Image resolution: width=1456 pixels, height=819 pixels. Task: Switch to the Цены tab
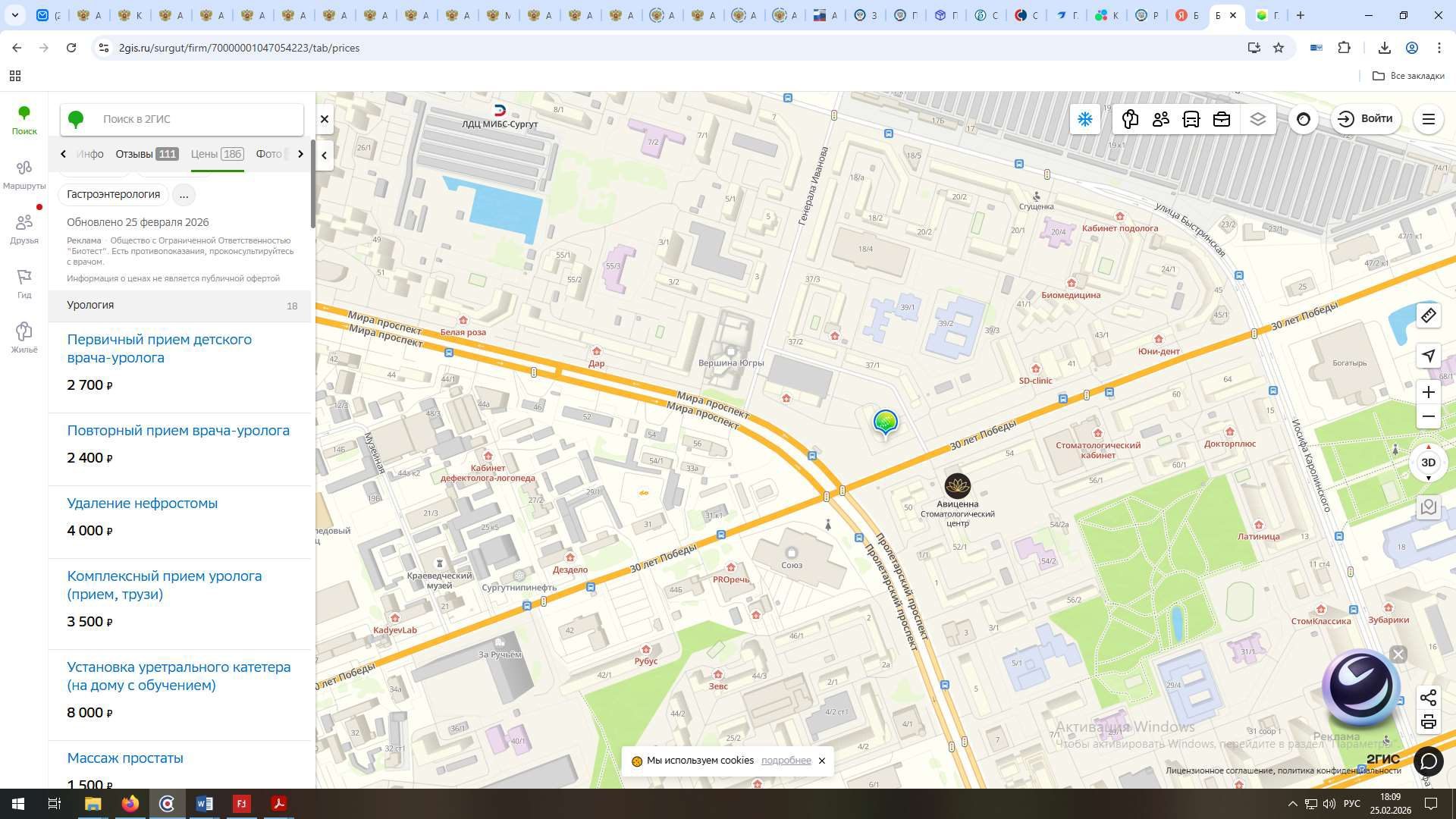pyautogui.click(x=217, y=154)
